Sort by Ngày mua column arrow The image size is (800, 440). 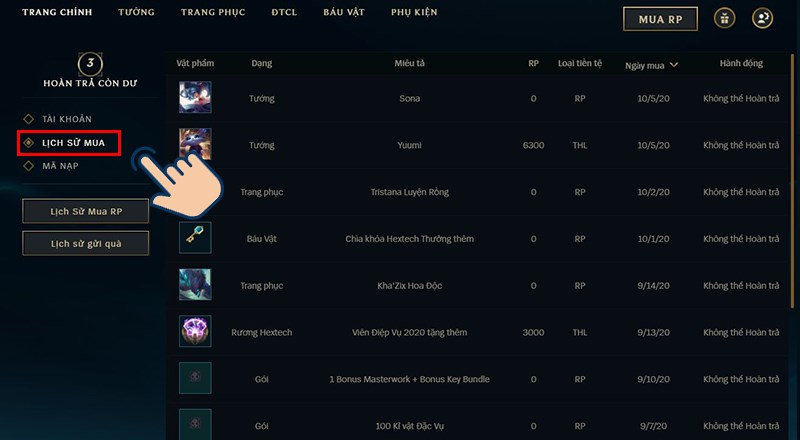tap(674, 65)
